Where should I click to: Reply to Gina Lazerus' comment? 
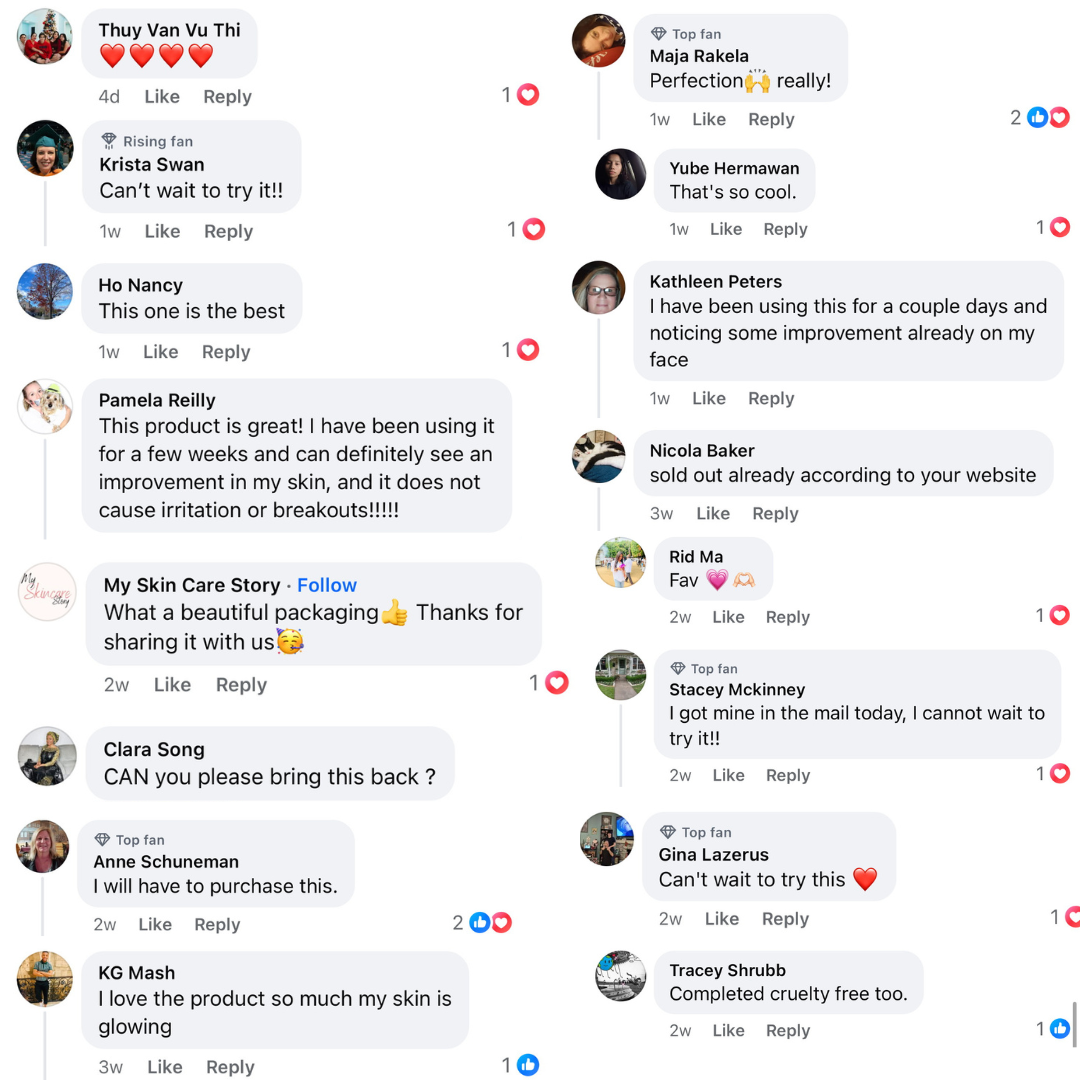(785, 919)
